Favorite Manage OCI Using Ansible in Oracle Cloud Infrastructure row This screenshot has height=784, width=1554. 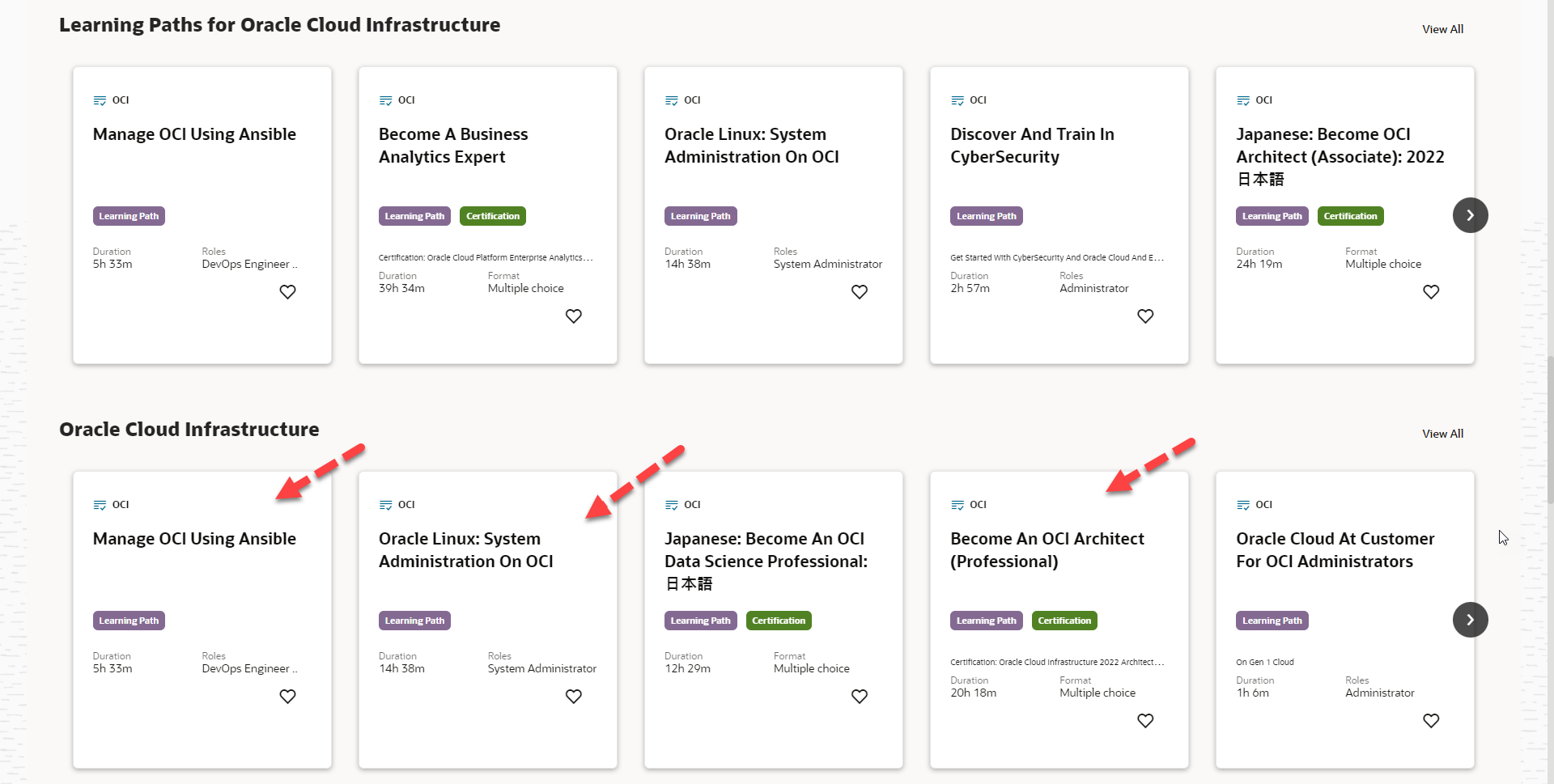[x=287, y=696]
